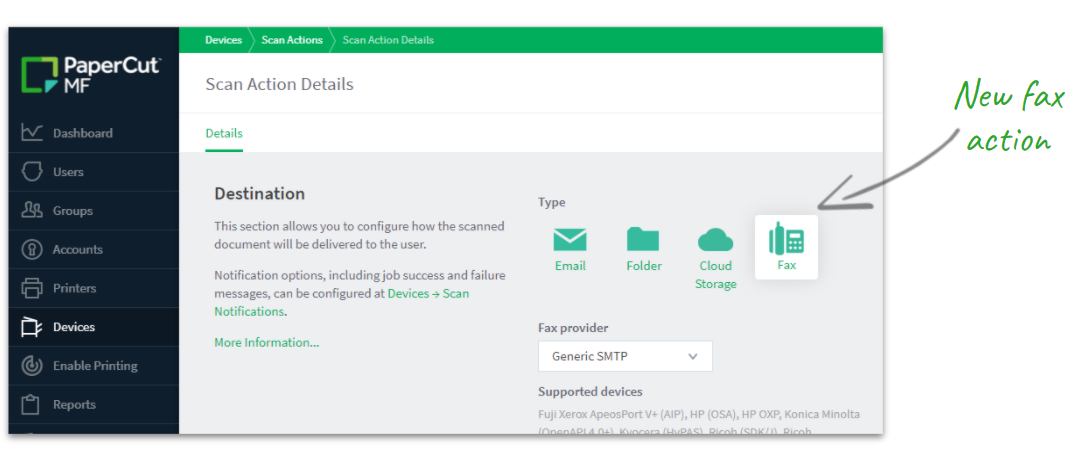Screen dimensions: 1079x456
Task: Open the Printers section
Action: [94, 288]
